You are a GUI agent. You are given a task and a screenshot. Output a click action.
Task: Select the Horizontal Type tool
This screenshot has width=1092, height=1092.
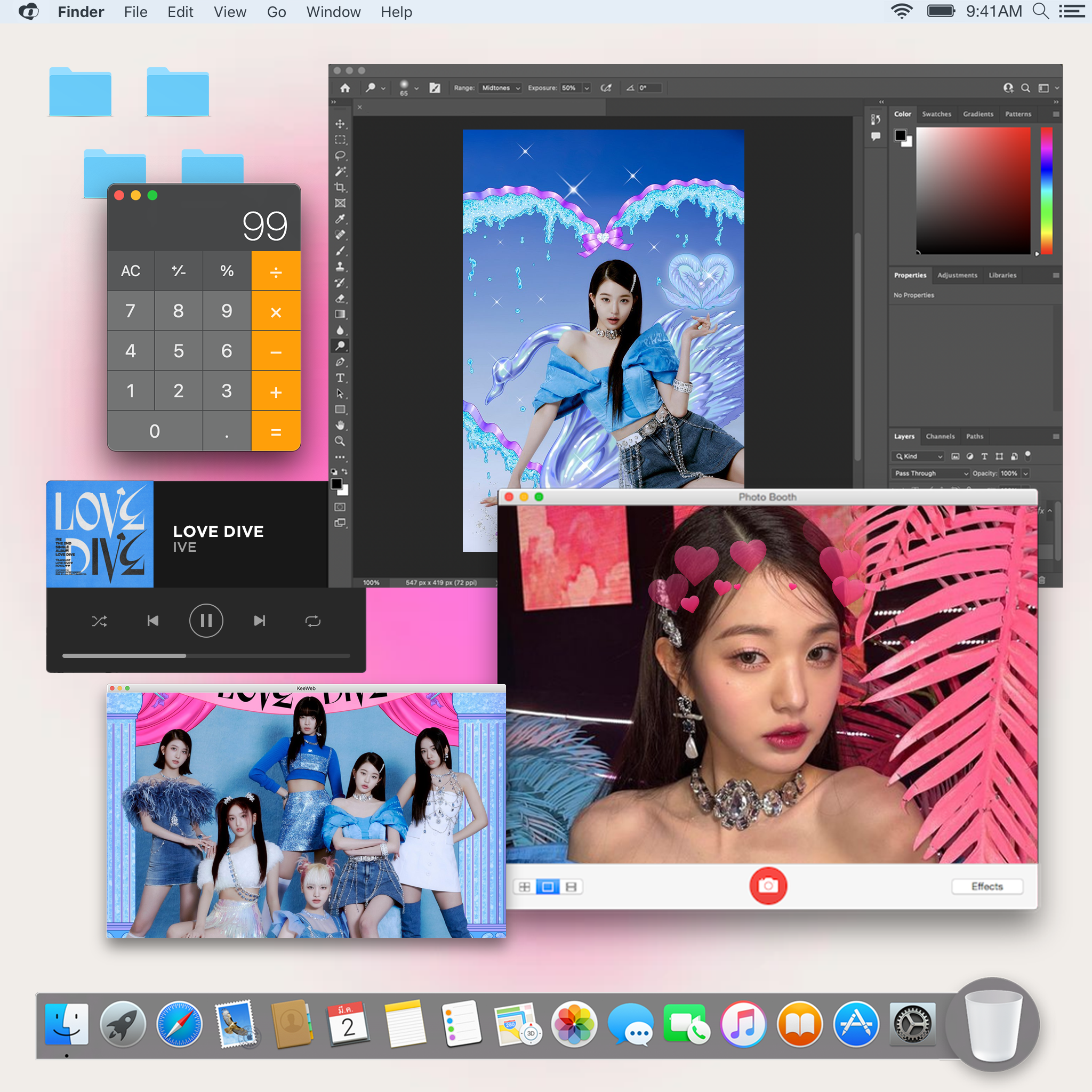[x=340, y=378]
